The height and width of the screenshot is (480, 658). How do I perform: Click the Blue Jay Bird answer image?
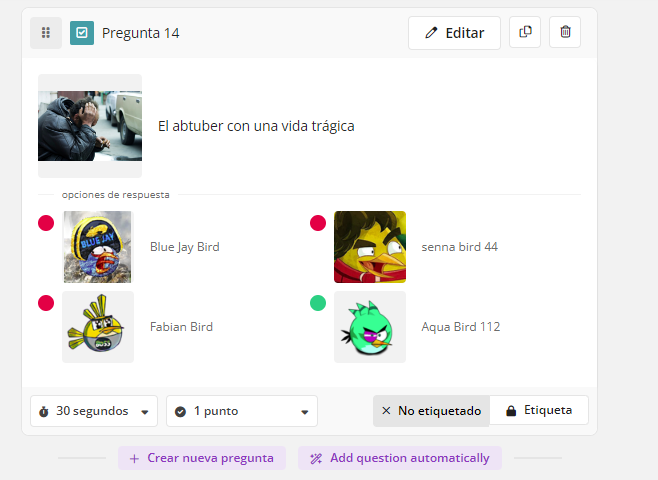click(98, 247)
